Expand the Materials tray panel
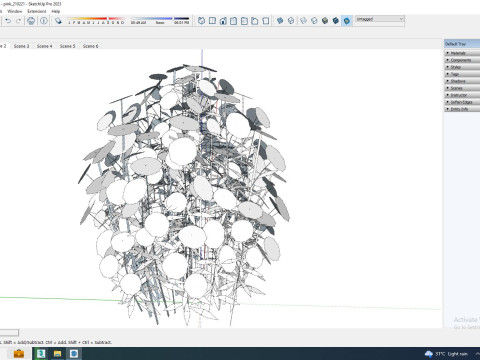The height and width of the screenshot is (360, 480). coord(462,53)
